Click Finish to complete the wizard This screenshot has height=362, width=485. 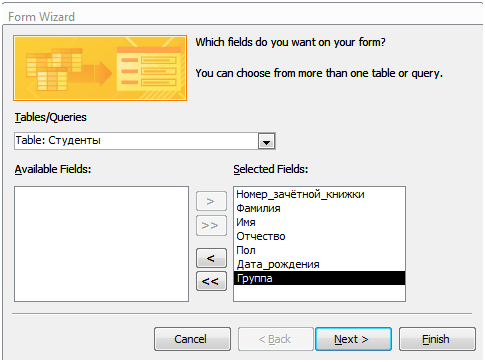click(x=437, y=339)
